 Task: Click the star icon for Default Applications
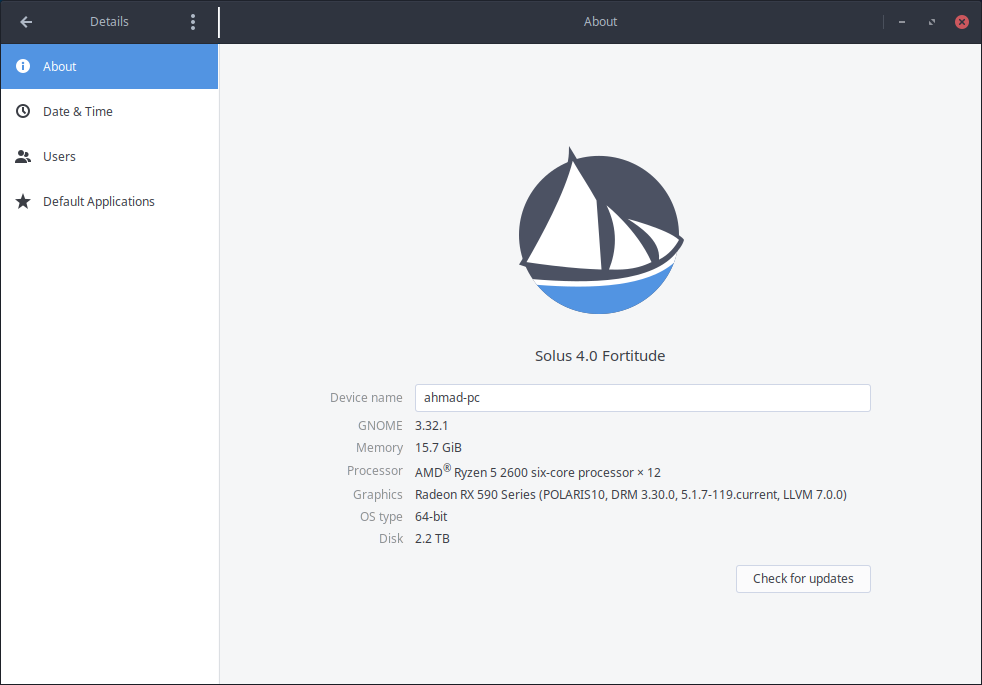click(x=23, y=202)
